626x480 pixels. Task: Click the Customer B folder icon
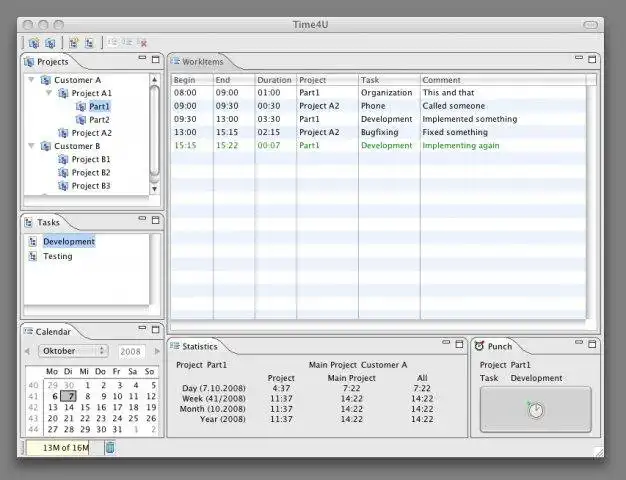coord(46,146)
